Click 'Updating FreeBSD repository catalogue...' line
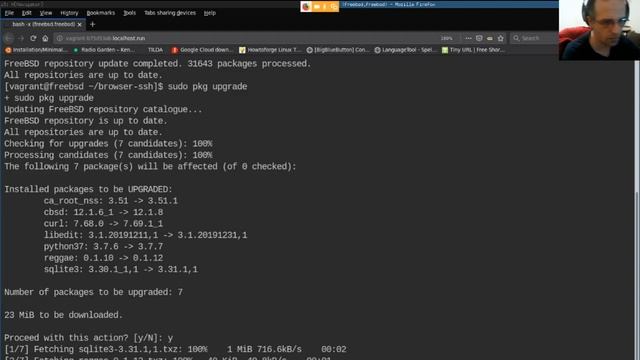 point(103,109)
